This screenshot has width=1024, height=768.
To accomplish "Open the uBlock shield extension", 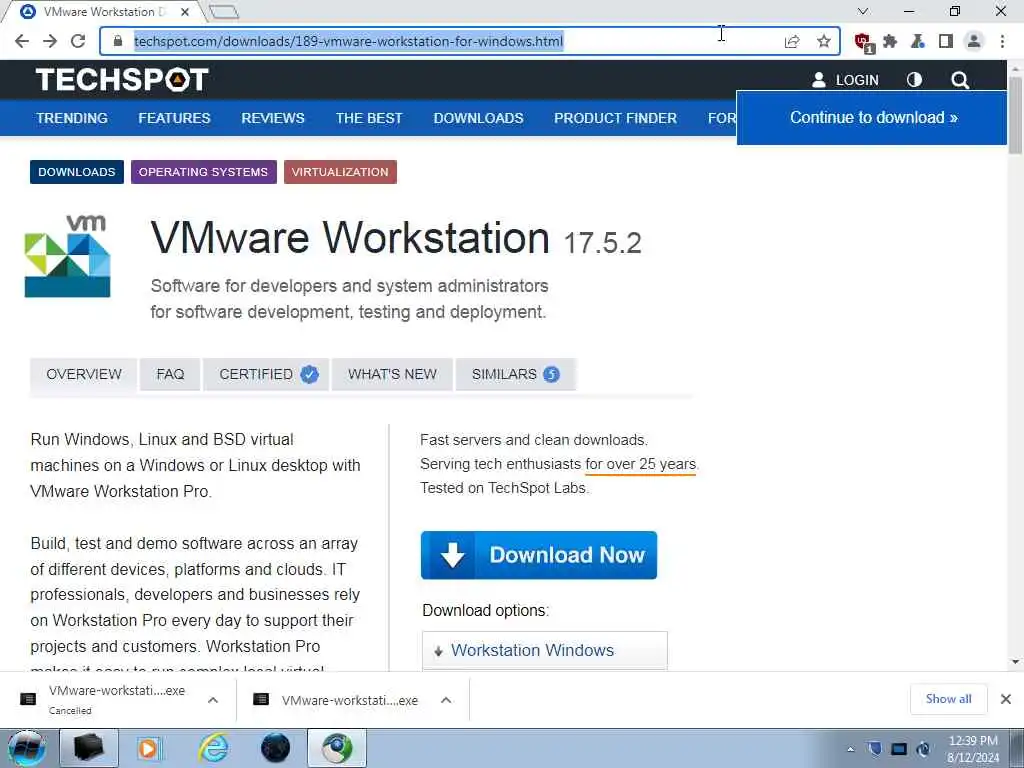I will (x=863, y=42).
